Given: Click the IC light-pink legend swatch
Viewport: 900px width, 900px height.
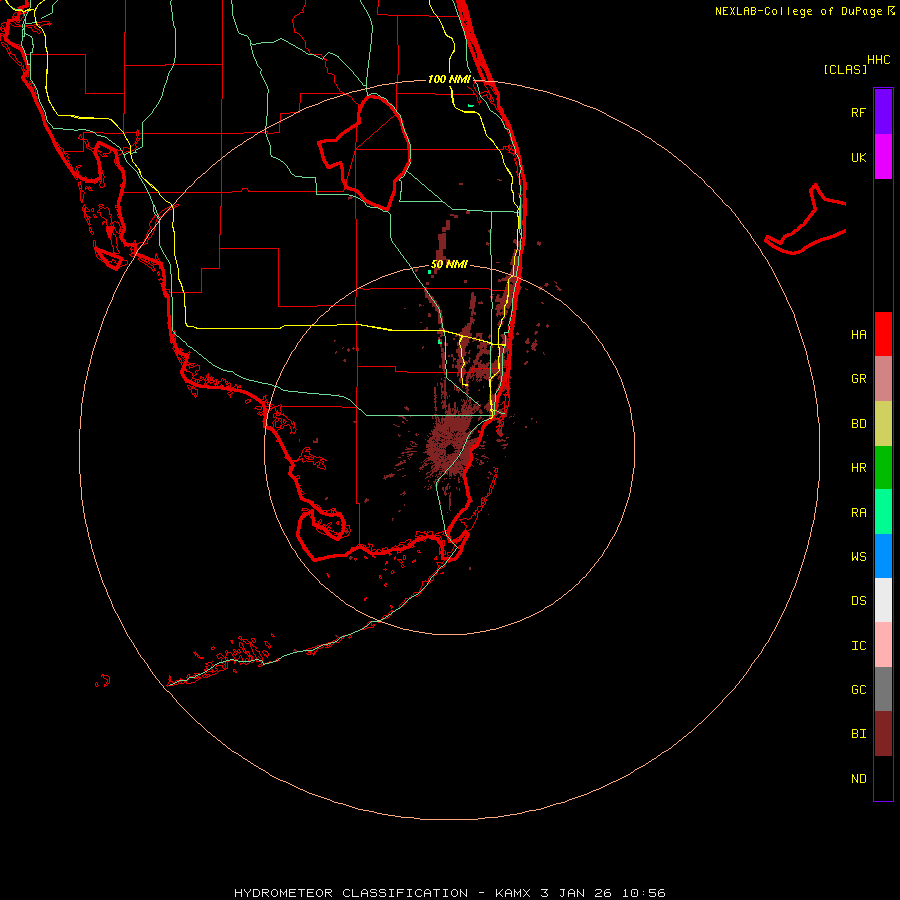Looking at the screenshot, I should pos(883,645).
